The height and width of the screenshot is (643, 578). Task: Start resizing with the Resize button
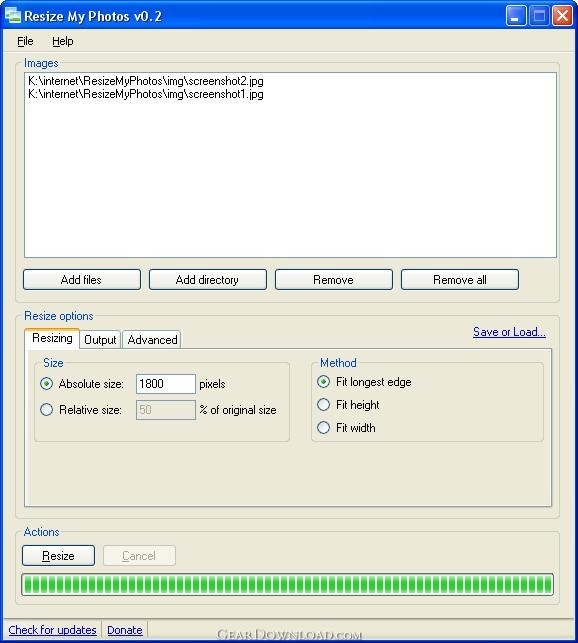58,556
